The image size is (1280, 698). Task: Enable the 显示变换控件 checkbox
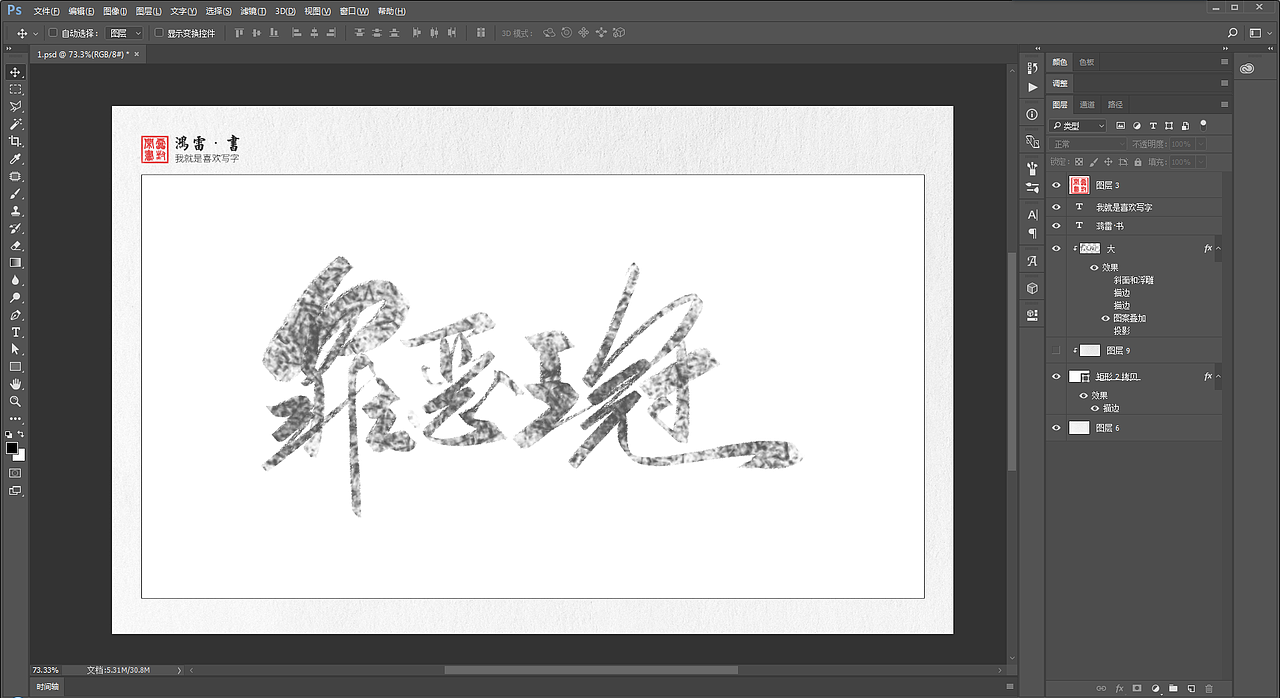[x=159, y=33]
